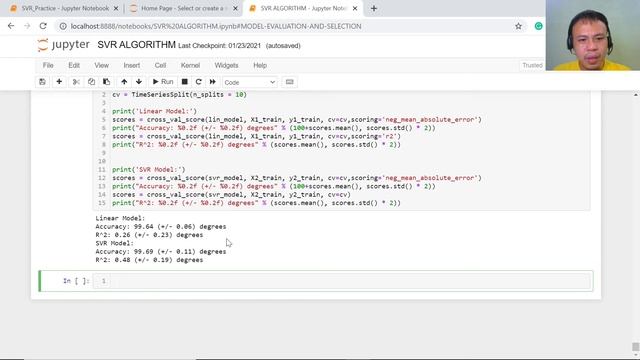This screenshot has width=640, height=360.
Task: Move selected cell down arrow
Action: pyautogui.click(x=139, y=82)
